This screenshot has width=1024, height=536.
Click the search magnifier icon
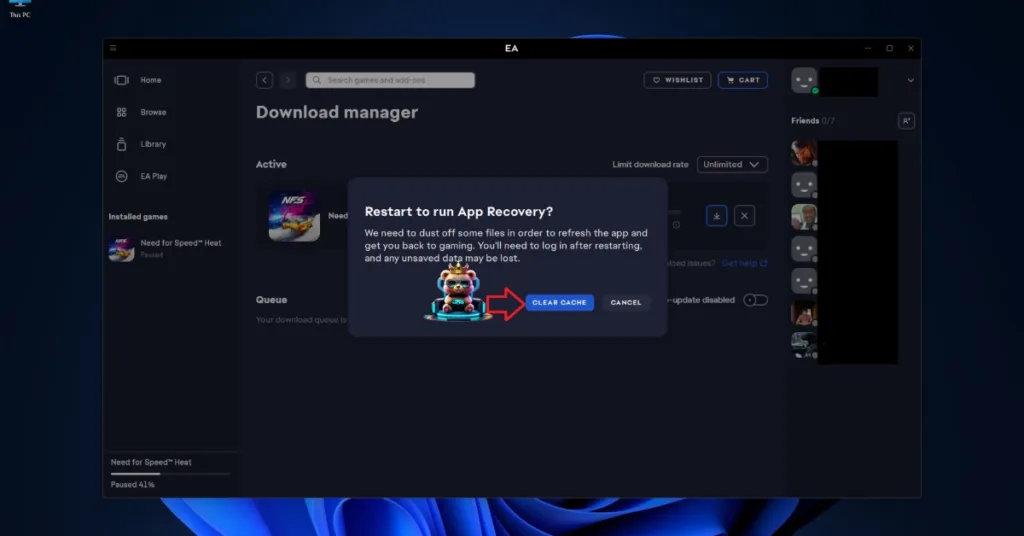point(316,80)
